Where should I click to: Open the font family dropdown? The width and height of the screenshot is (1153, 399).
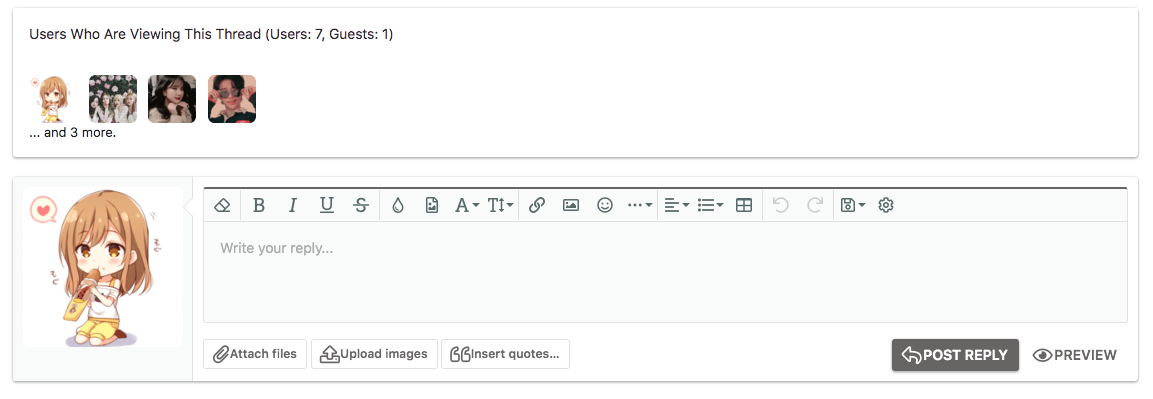point(466,206)
